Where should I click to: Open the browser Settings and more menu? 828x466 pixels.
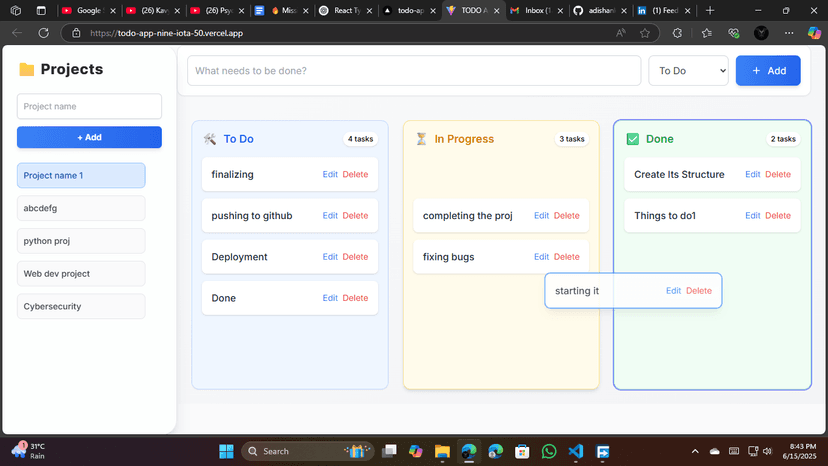[x=789, y=33]
